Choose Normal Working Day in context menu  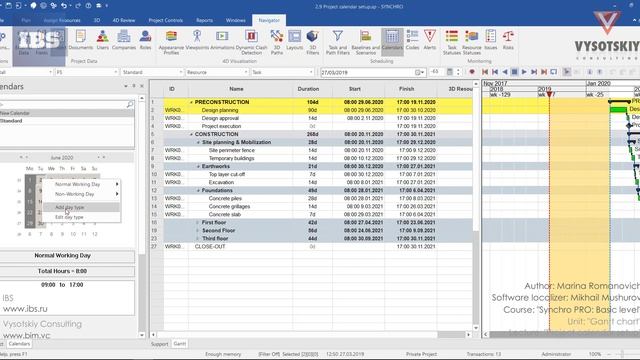pyautogui.click(x=82, y=184)
